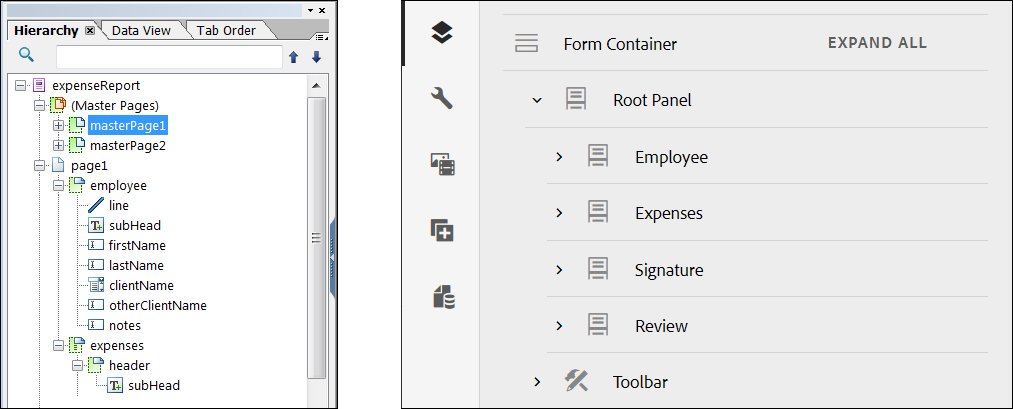Click the Form Container lines icon
The width and height of the screenshot is (1013, 409).
(x=527, y=43)
